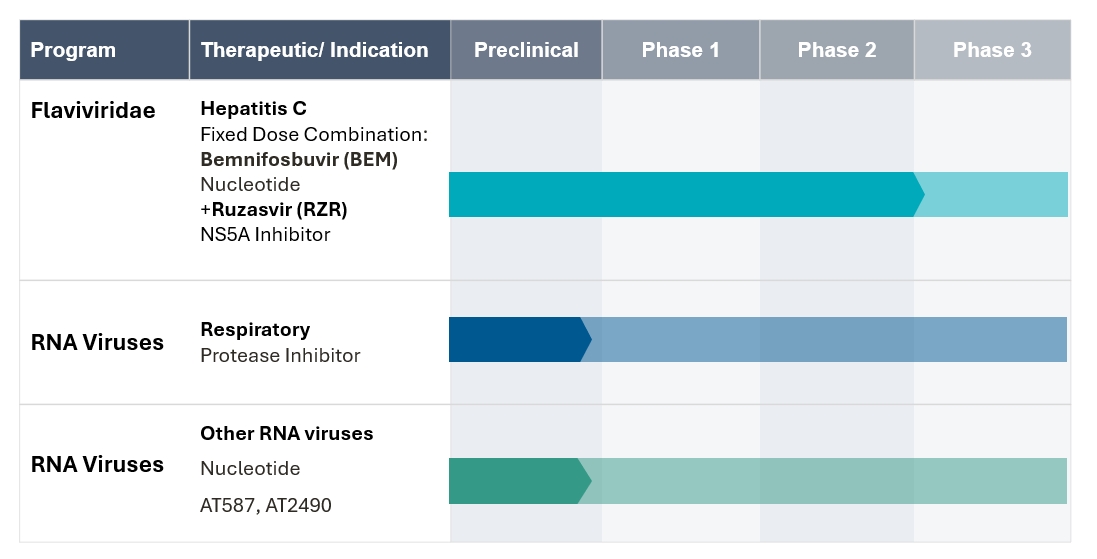The image size is (1097, 559).
Task: Click the light teal Phase 3 bar segment
Action: click(x=995, y=195)
